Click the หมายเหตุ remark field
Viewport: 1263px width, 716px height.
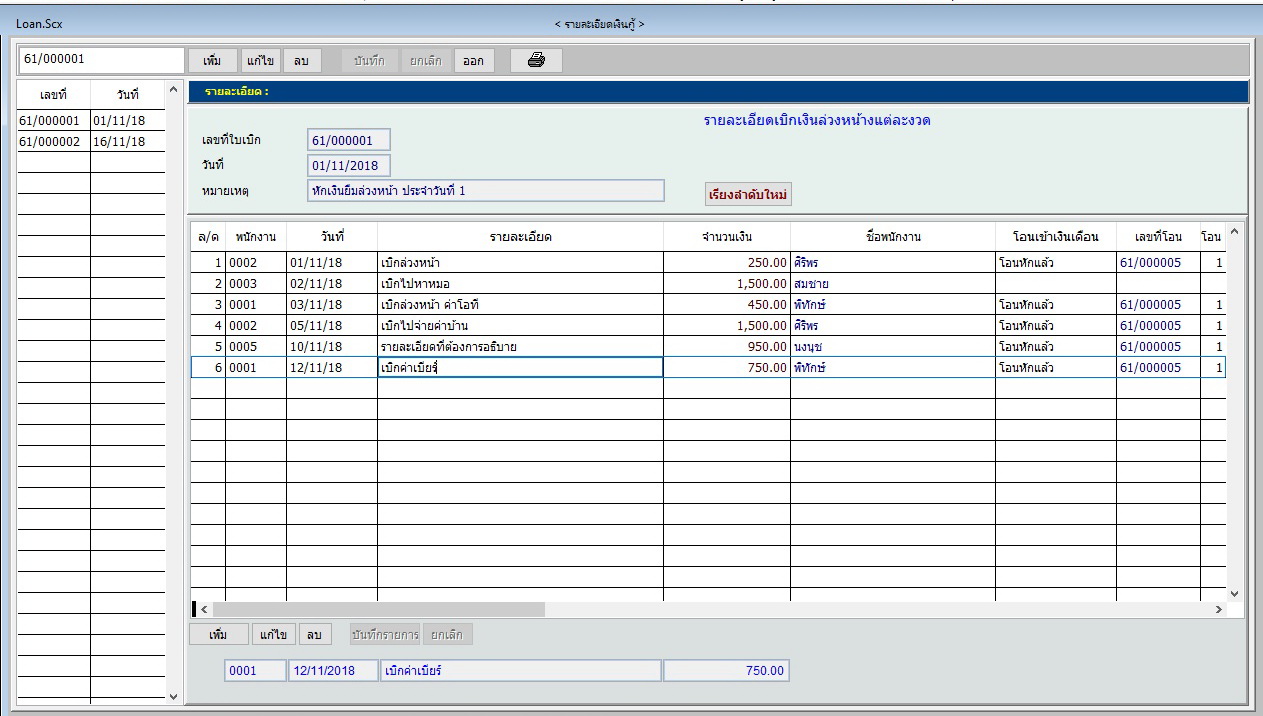[x=485, y=191]
